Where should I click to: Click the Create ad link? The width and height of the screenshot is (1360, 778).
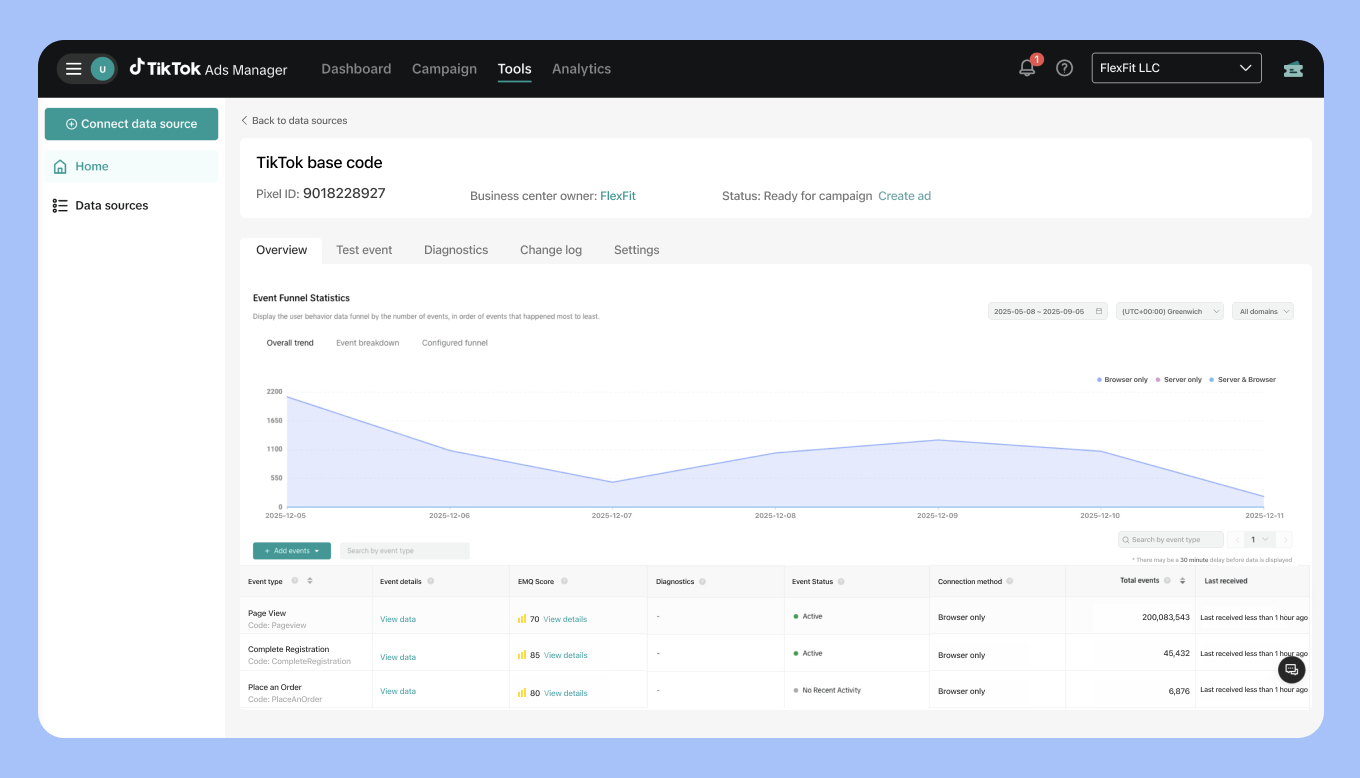904,196
